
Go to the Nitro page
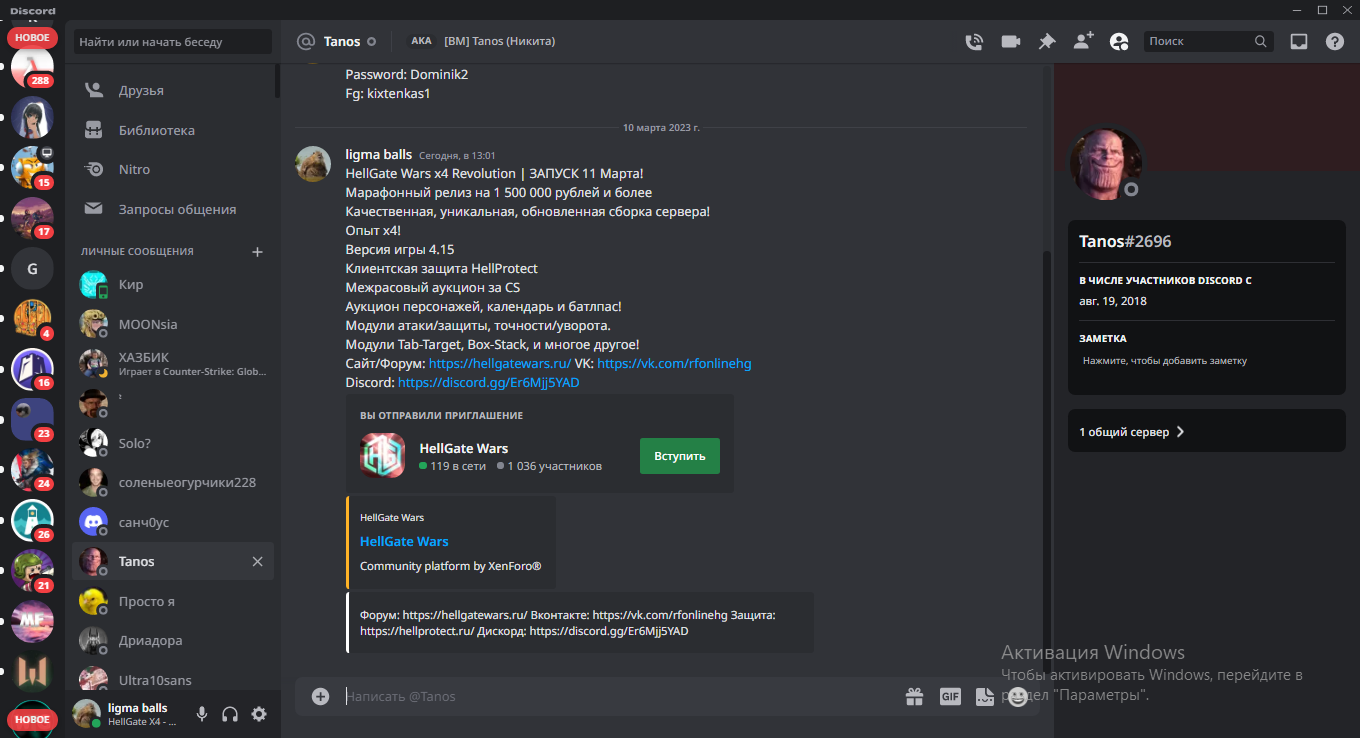click(173, 170)
